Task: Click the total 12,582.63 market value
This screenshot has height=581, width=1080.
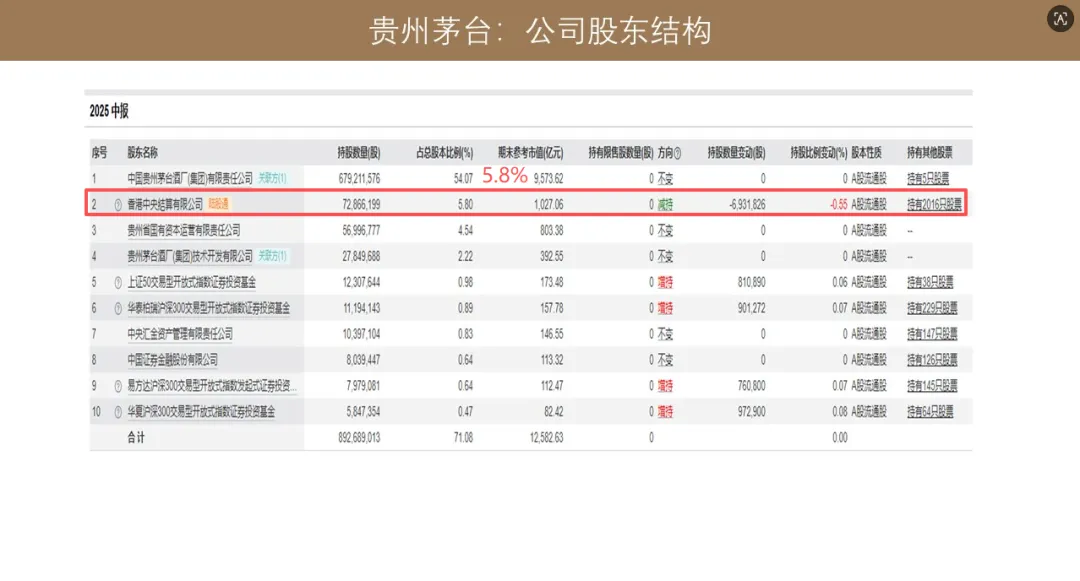Action: (546, 438)
